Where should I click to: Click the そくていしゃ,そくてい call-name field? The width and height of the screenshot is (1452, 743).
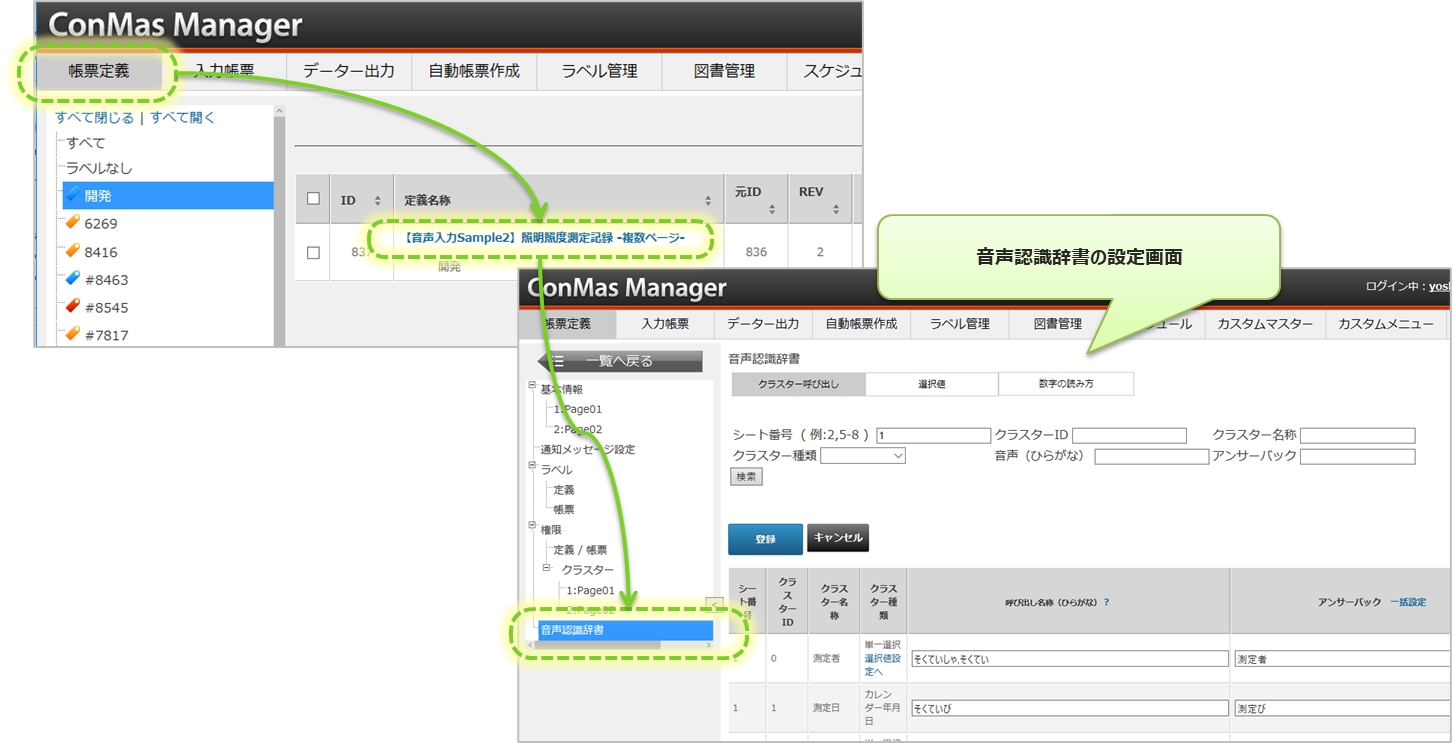tap(1069, 659)
